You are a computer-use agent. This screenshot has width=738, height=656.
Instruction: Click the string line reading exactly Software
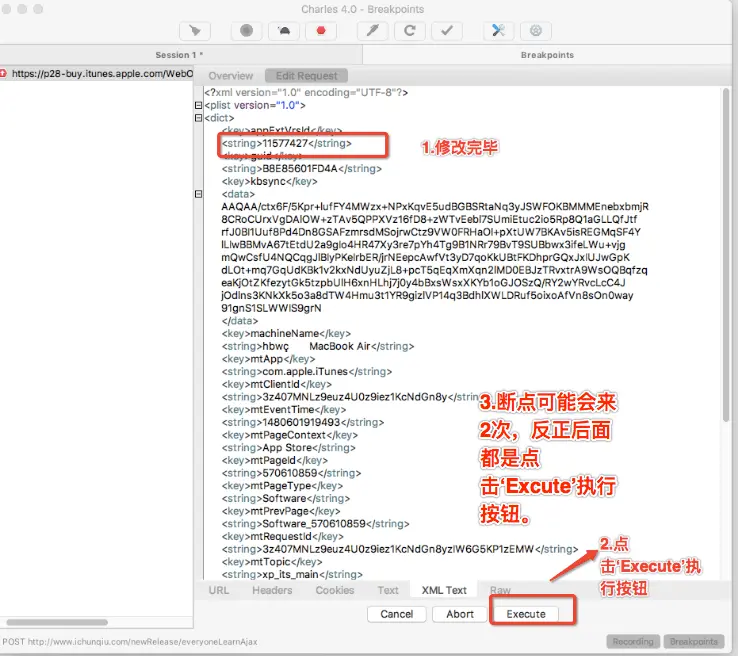click(286, 498)
